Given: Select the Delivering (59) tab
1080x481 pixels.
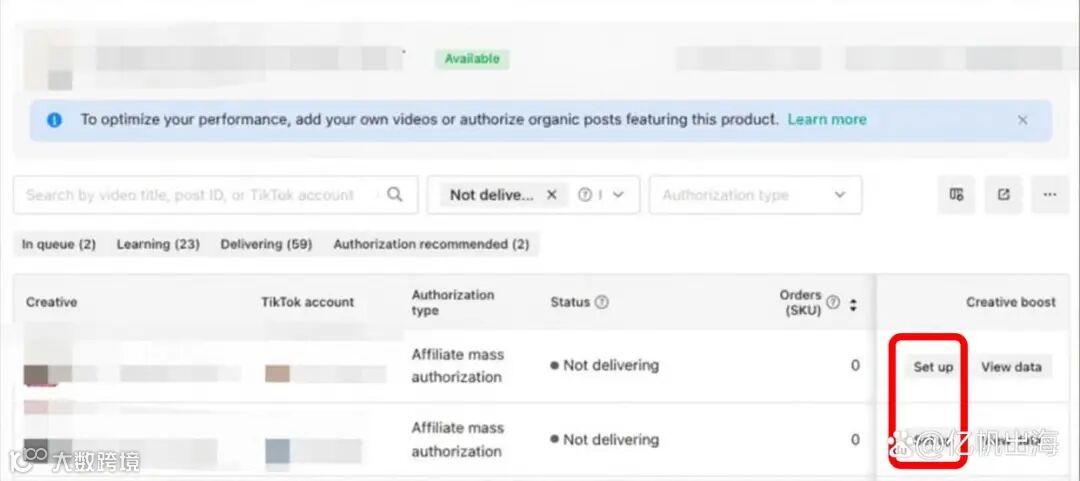Looking at the screenshot, I should [x=266, y=244].
